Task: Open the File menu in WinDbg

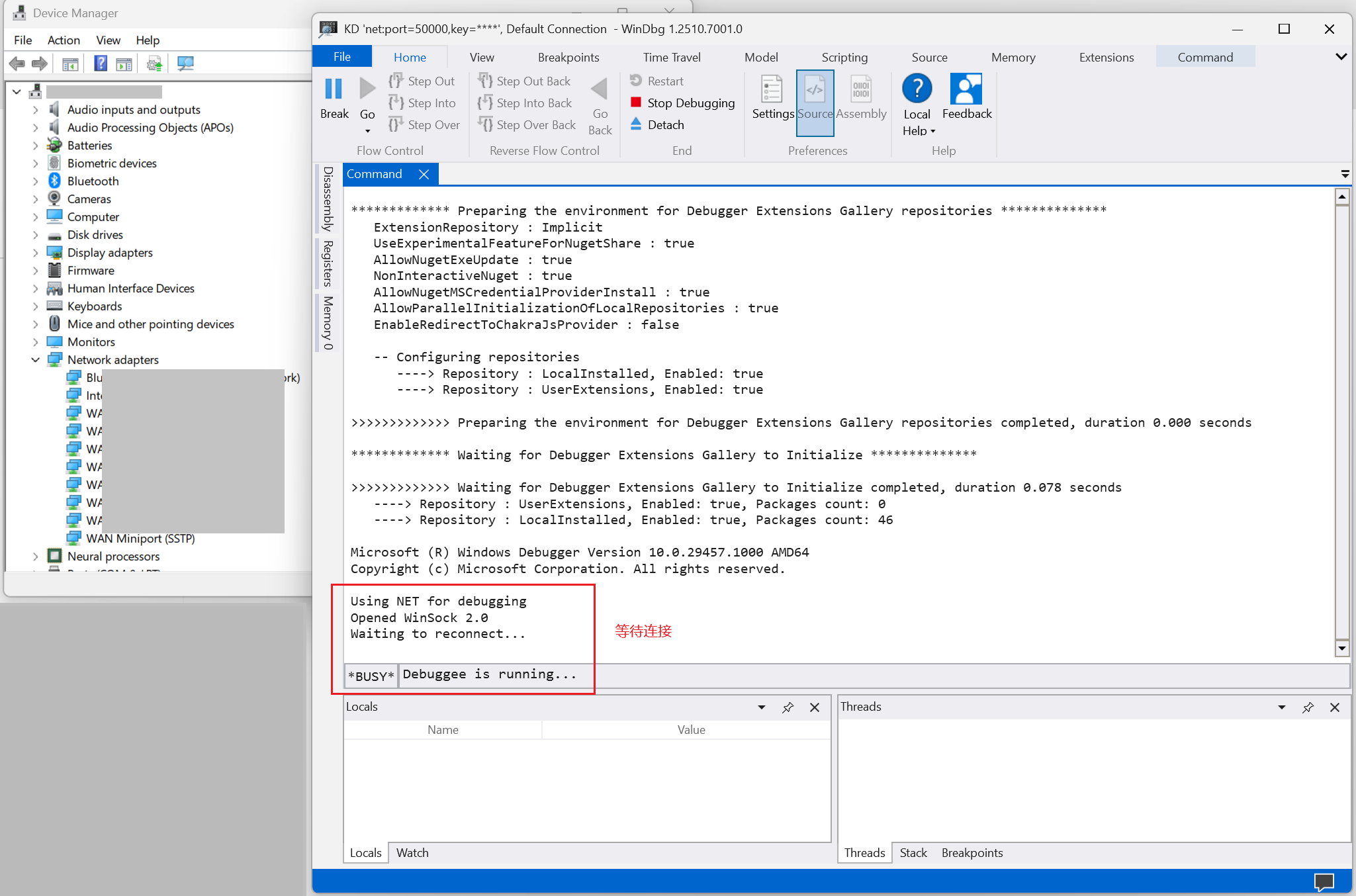Action: pos(342,57)
